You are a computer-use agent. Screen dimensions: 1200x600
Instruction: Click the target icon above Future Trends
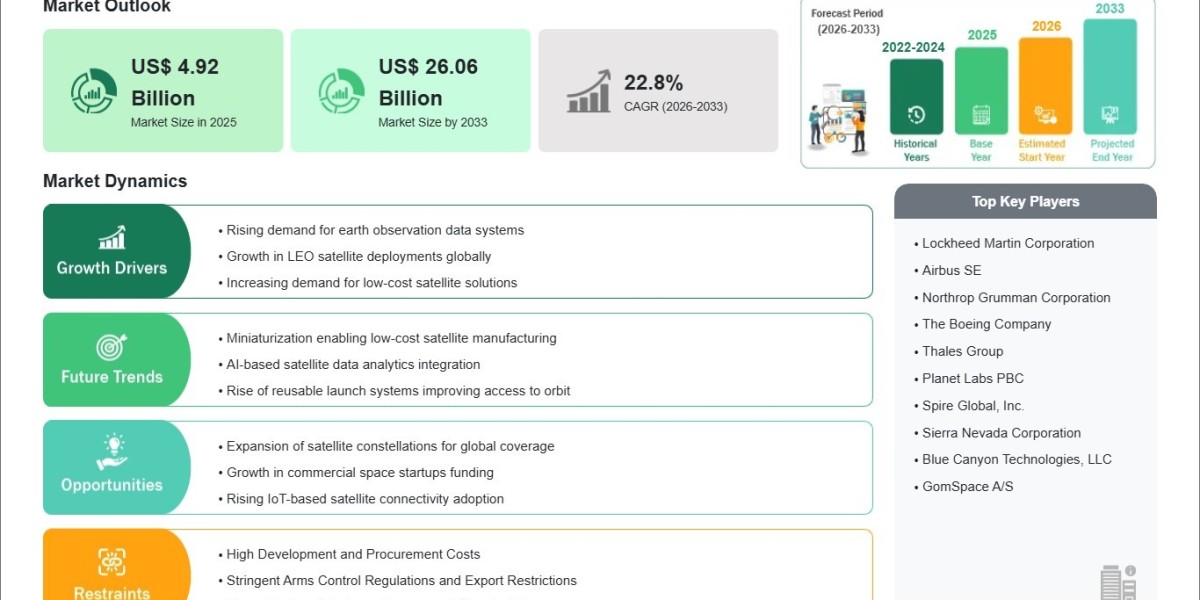tap(112, 347)
